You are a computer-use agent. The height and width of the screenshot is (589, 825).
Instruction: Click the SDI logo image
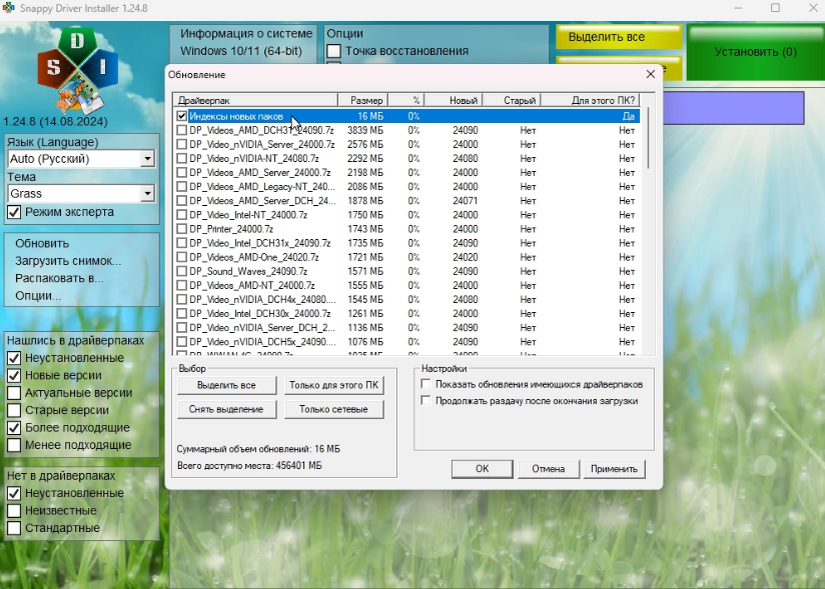78,69
